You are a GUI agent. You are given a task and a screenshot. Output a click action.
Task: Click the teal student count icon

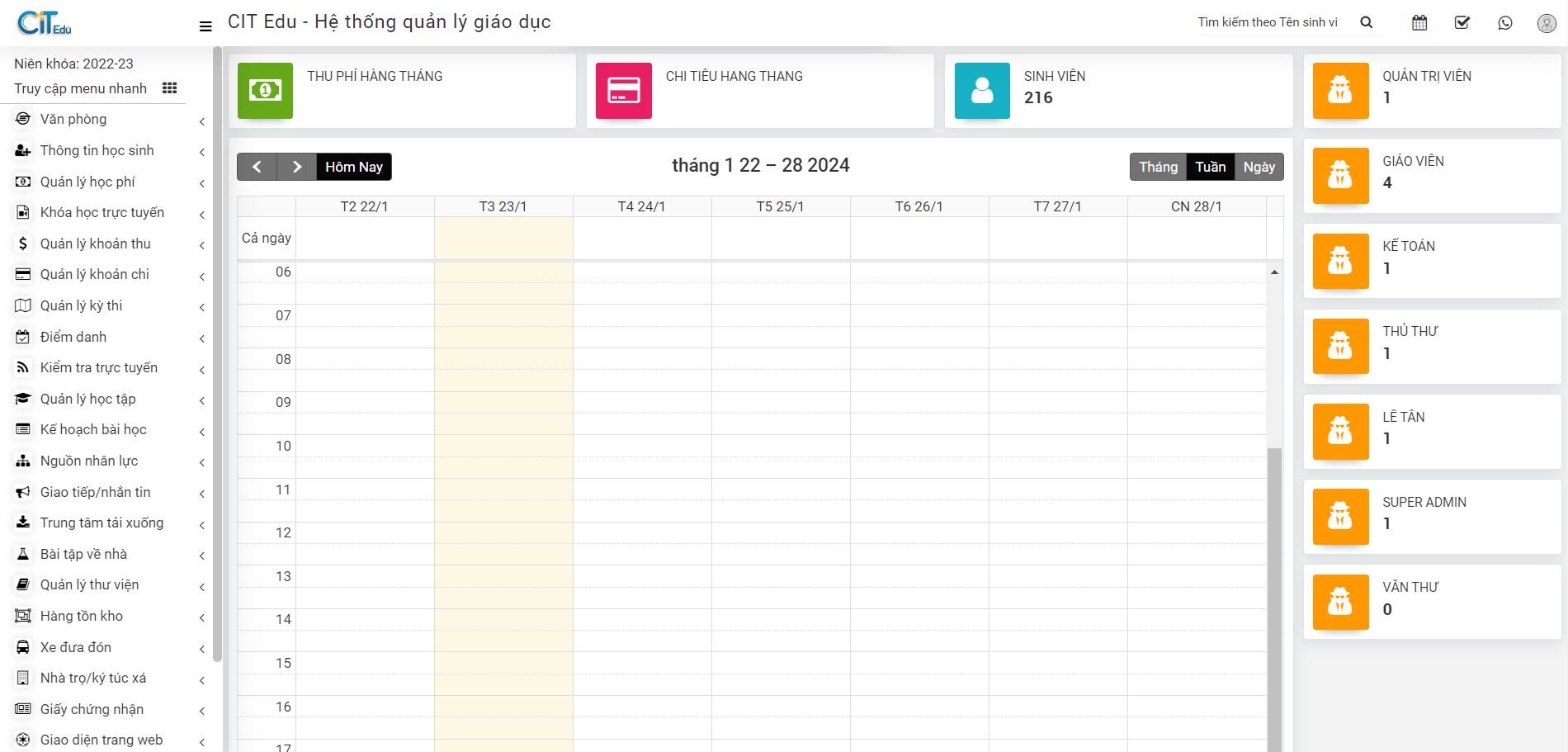(982, 91)
